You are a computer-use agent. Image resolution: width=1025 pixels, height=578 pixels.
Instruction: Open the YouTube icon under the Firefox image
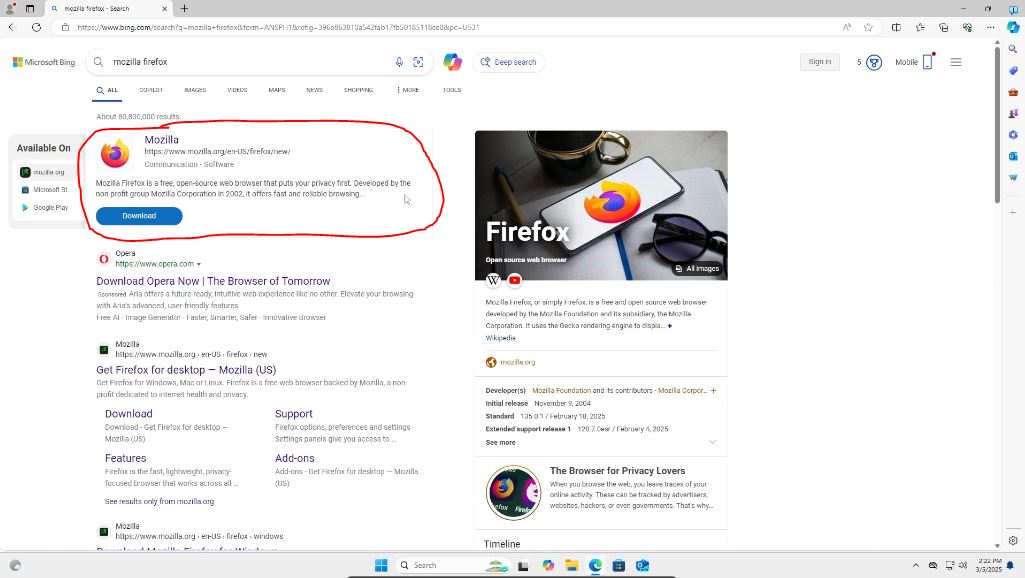[x=514, y=280]
